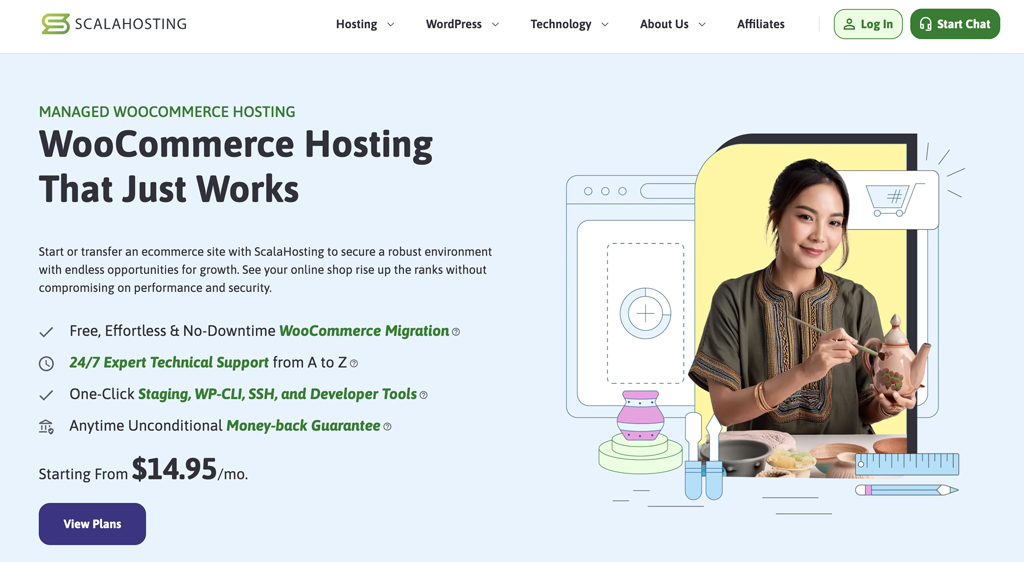Click the View Plans button
Viewport: 1024px width, 562px height.
pyautogui.click(x=92, y=524)
